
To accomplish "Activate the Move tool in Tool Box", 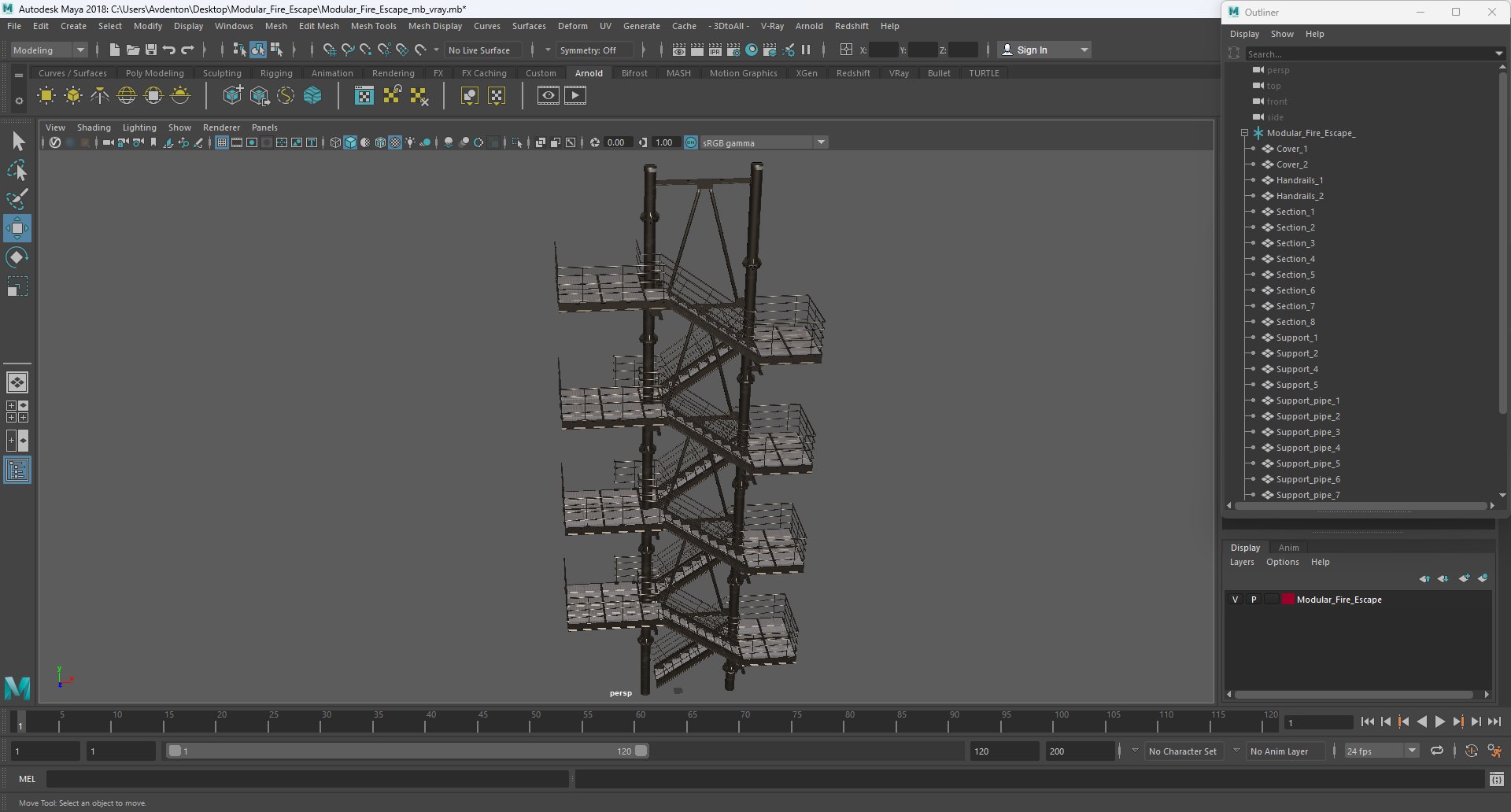I will [x=17, y=228].
